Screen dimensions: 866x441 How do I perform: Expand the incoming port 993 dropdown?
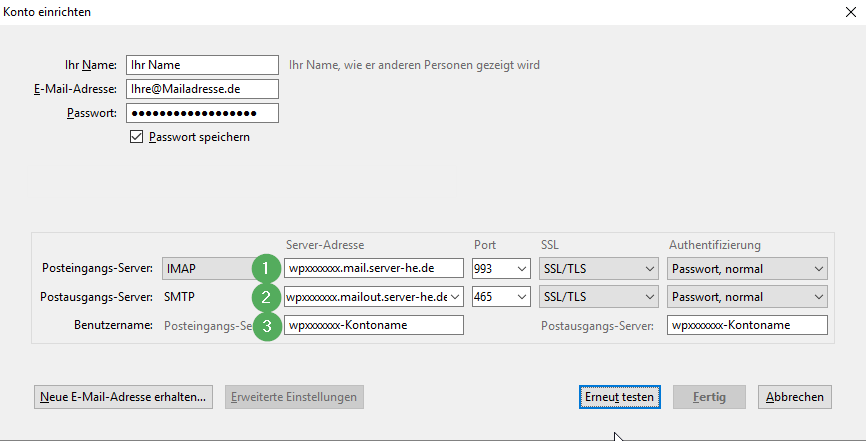501,268
